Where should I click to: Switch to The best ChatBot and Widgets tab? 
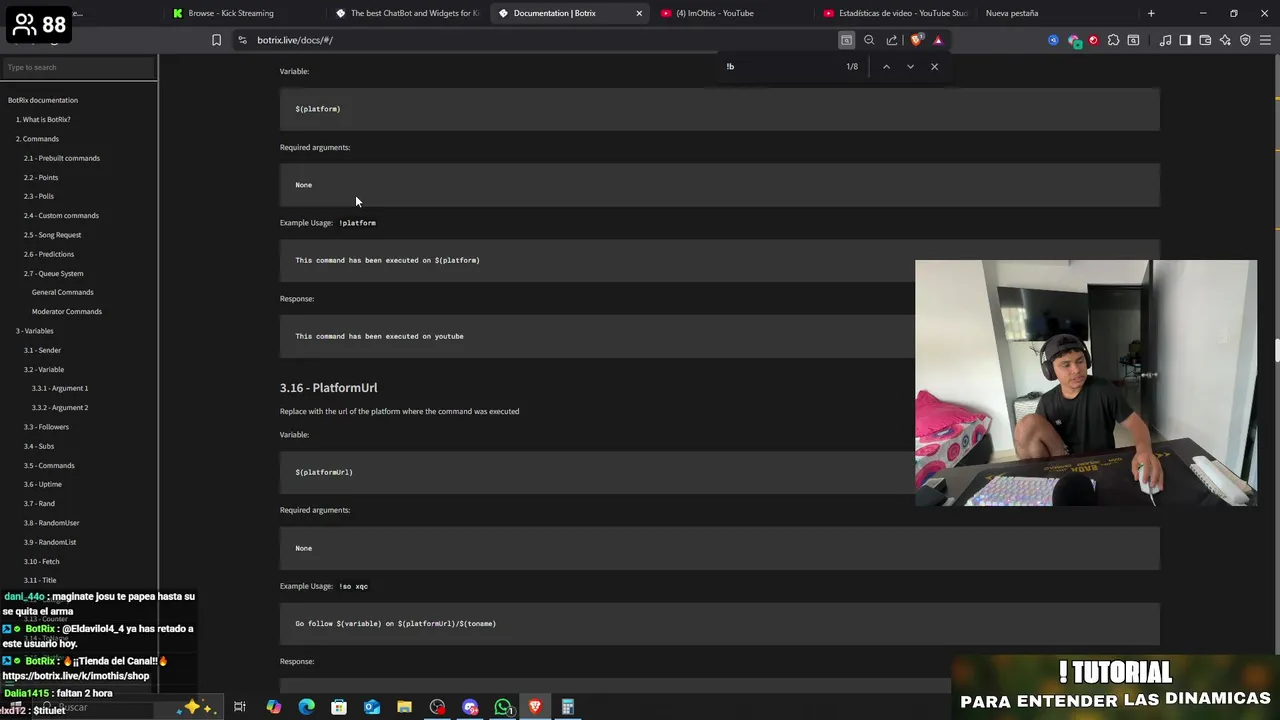coord(407,13)
